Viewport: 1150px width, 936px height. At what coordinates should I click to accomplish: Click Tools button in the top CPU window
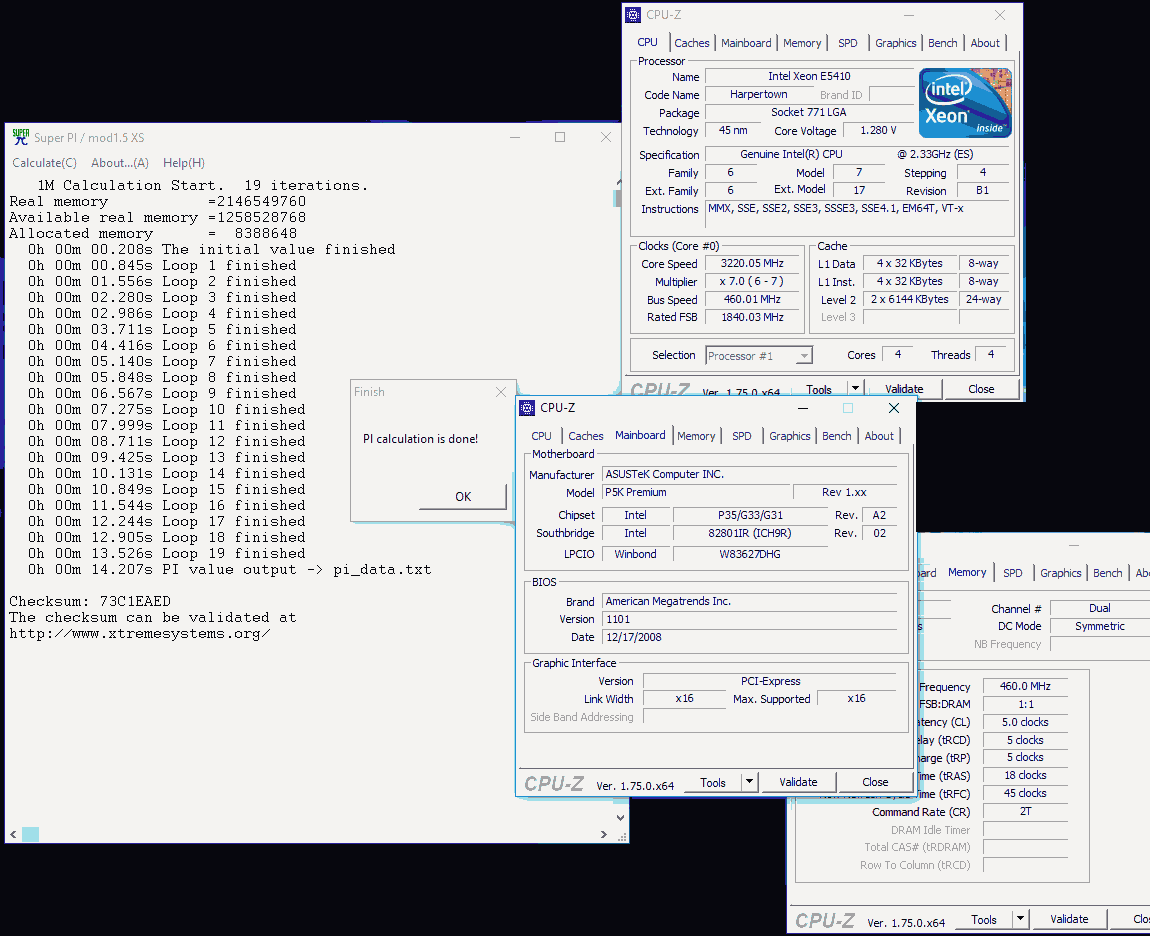pos(819,389)
